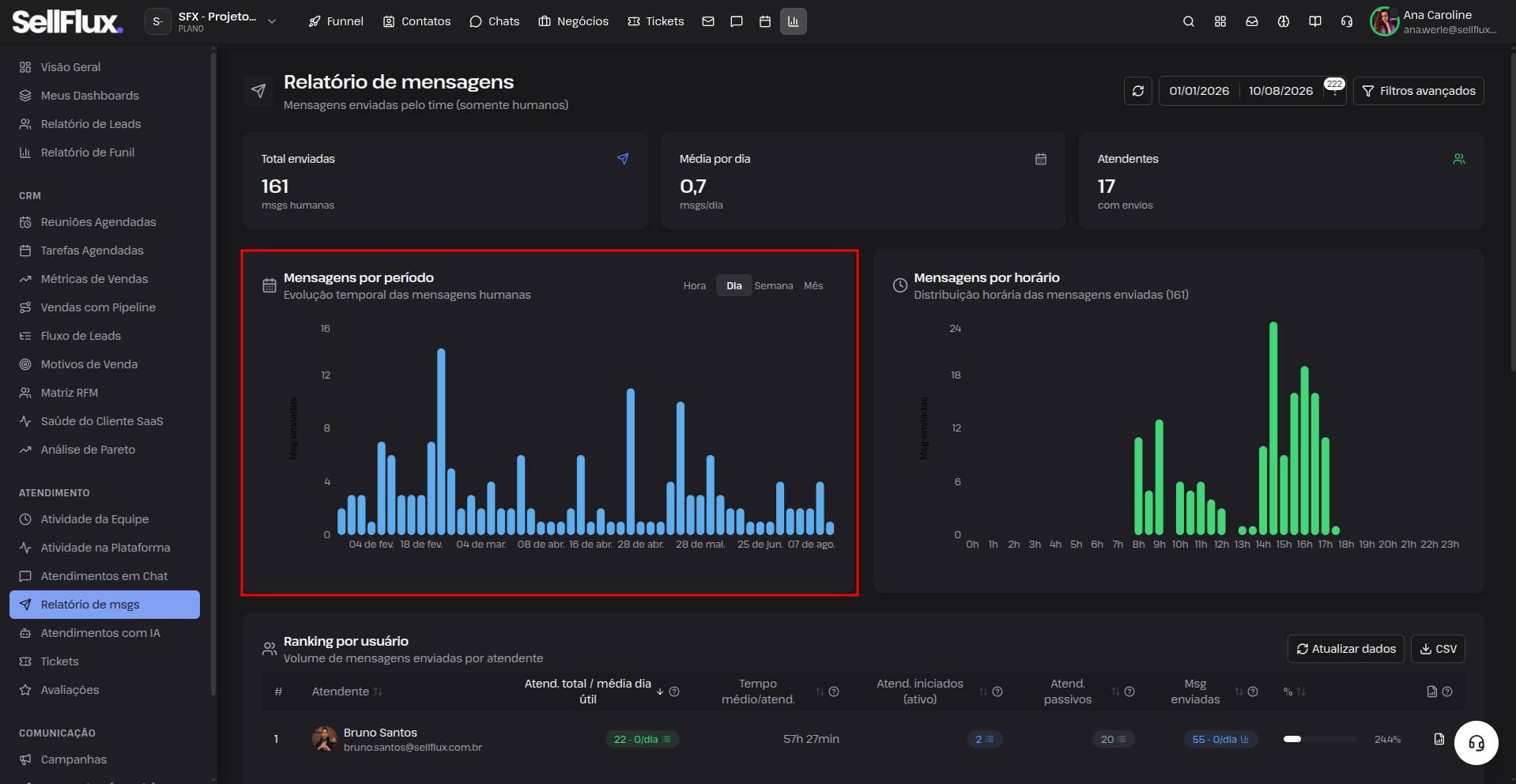Click the brain AI icon in header
Screen dimensions: 1516x784
pyautogui.click(x=1284, y=21)
